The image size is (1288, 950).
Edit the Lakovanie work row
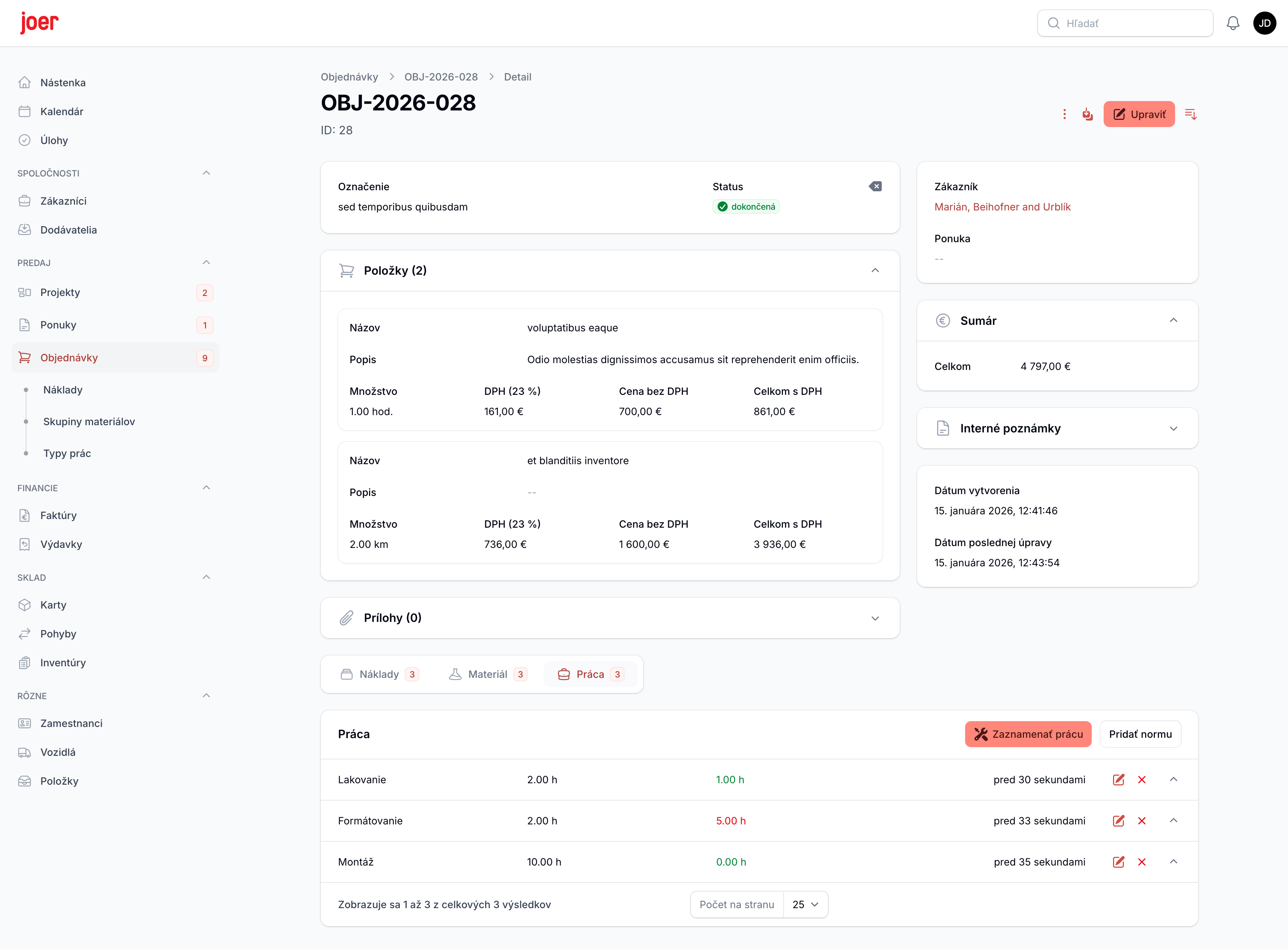(x=1118, y=780)
